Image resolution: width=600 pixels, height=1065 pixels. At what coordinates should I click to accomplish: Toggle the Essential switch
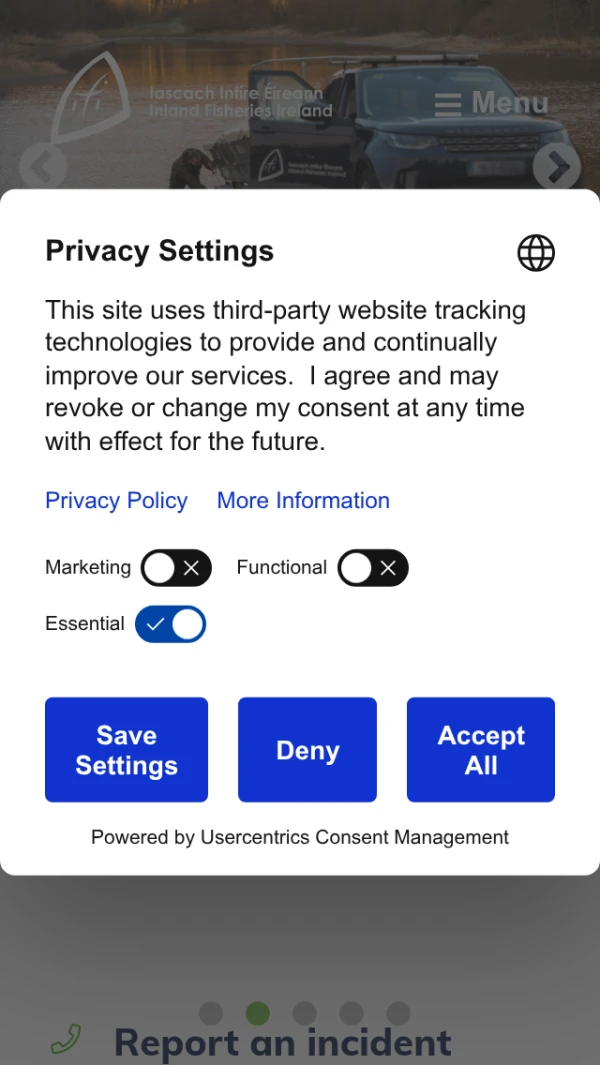(x=171, y=624)
